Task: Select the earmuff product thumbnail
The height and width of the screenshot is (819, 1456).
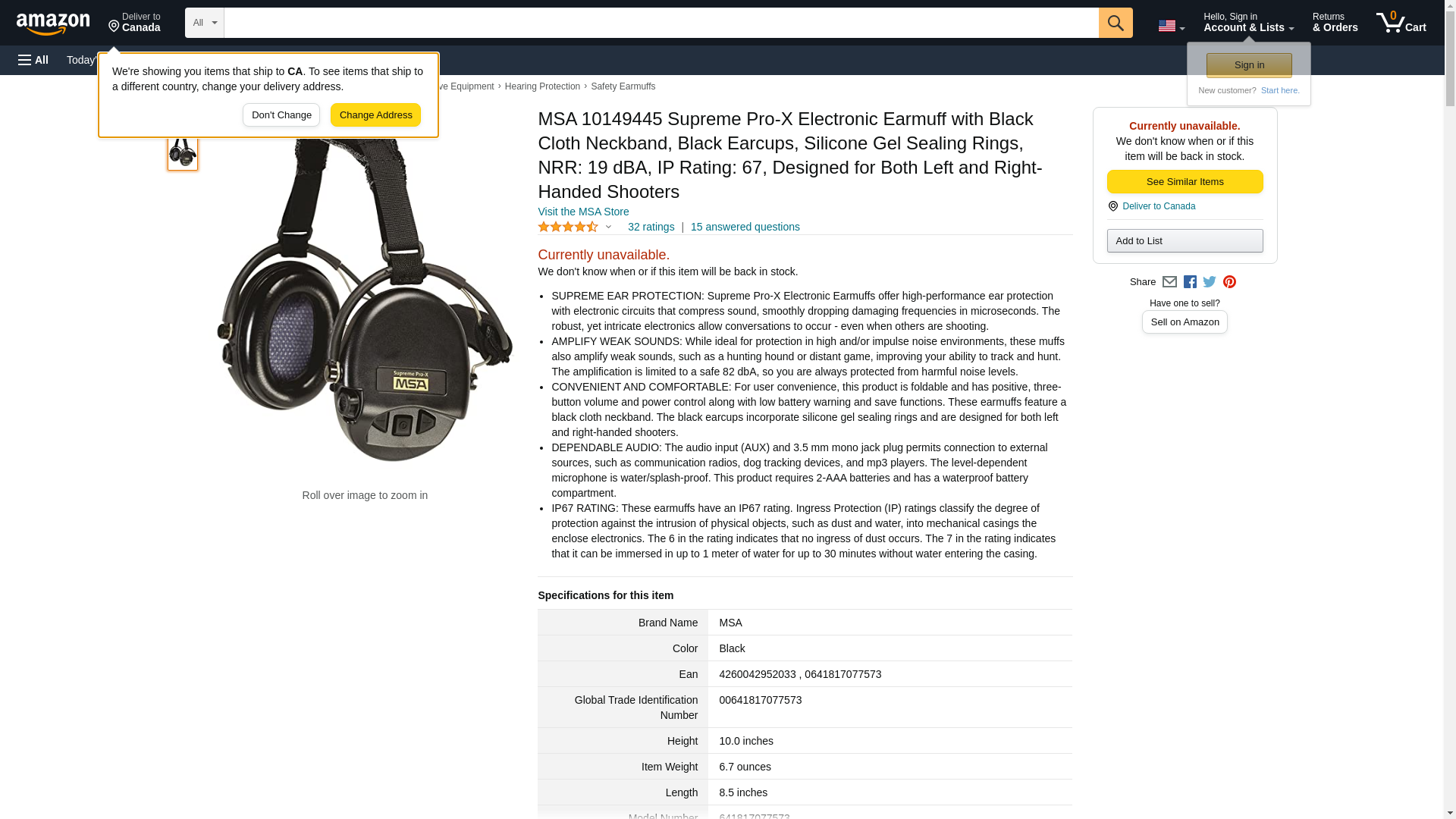Action: pos(183,152)
